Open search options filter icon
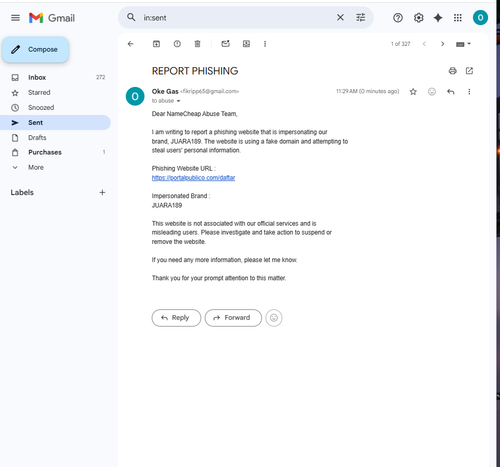The width and height of the screenshot is (500, 467). click(361, 17)
